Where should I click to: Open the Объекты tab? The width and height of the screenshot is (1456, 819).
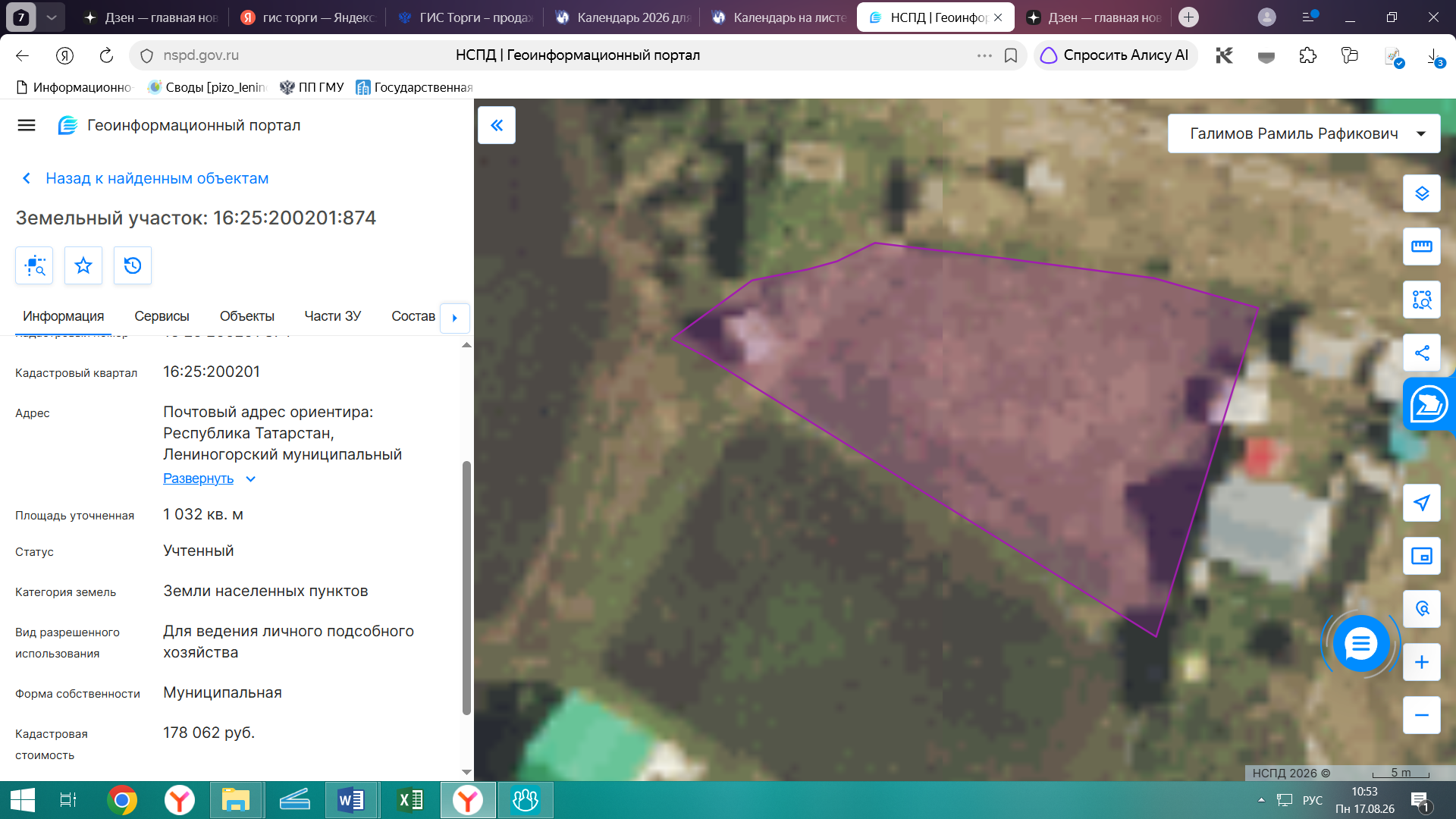click(x=247, y=316)
